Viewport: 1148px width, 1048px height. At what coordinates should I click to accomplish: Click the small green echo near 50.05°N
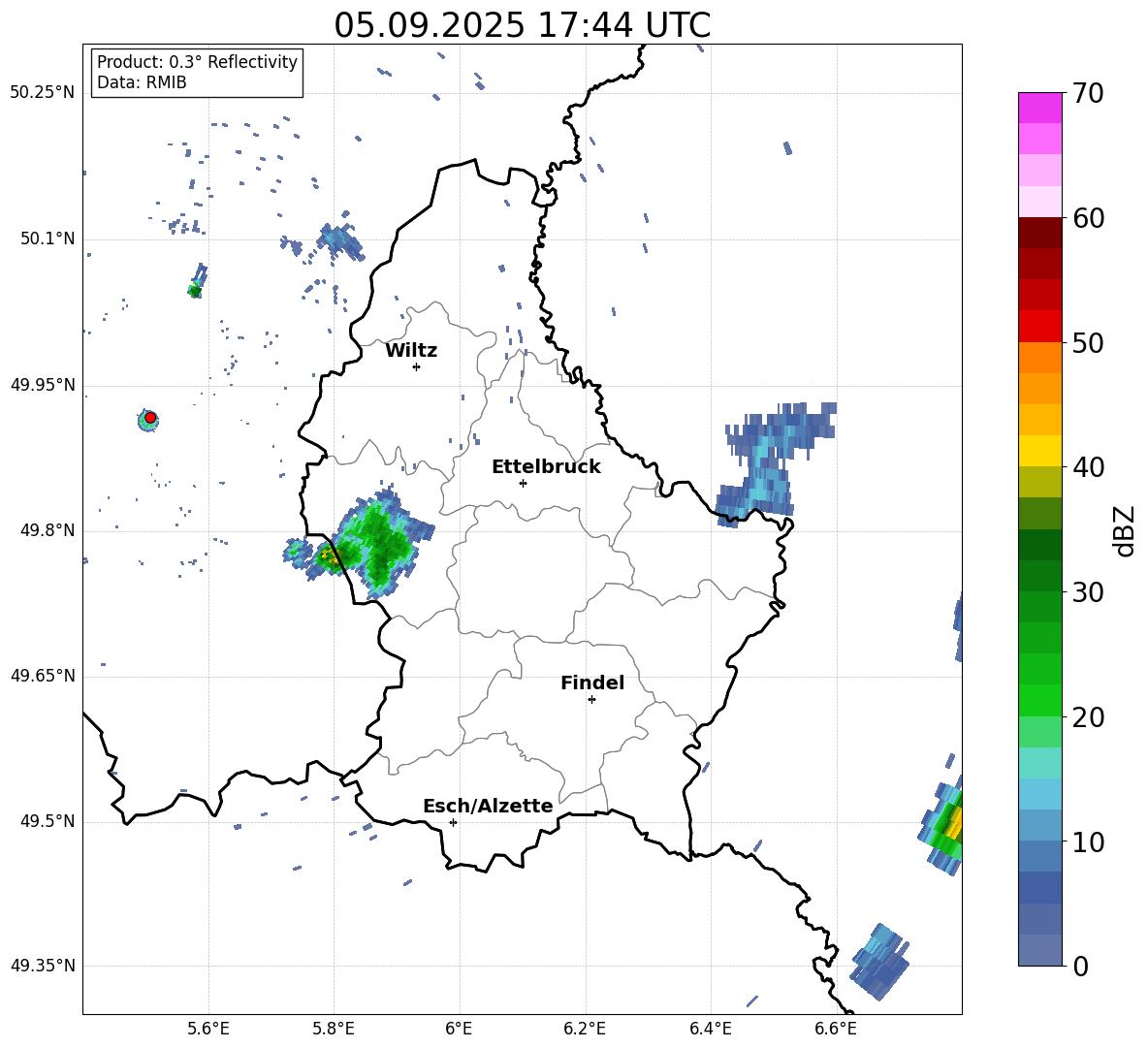196,282
